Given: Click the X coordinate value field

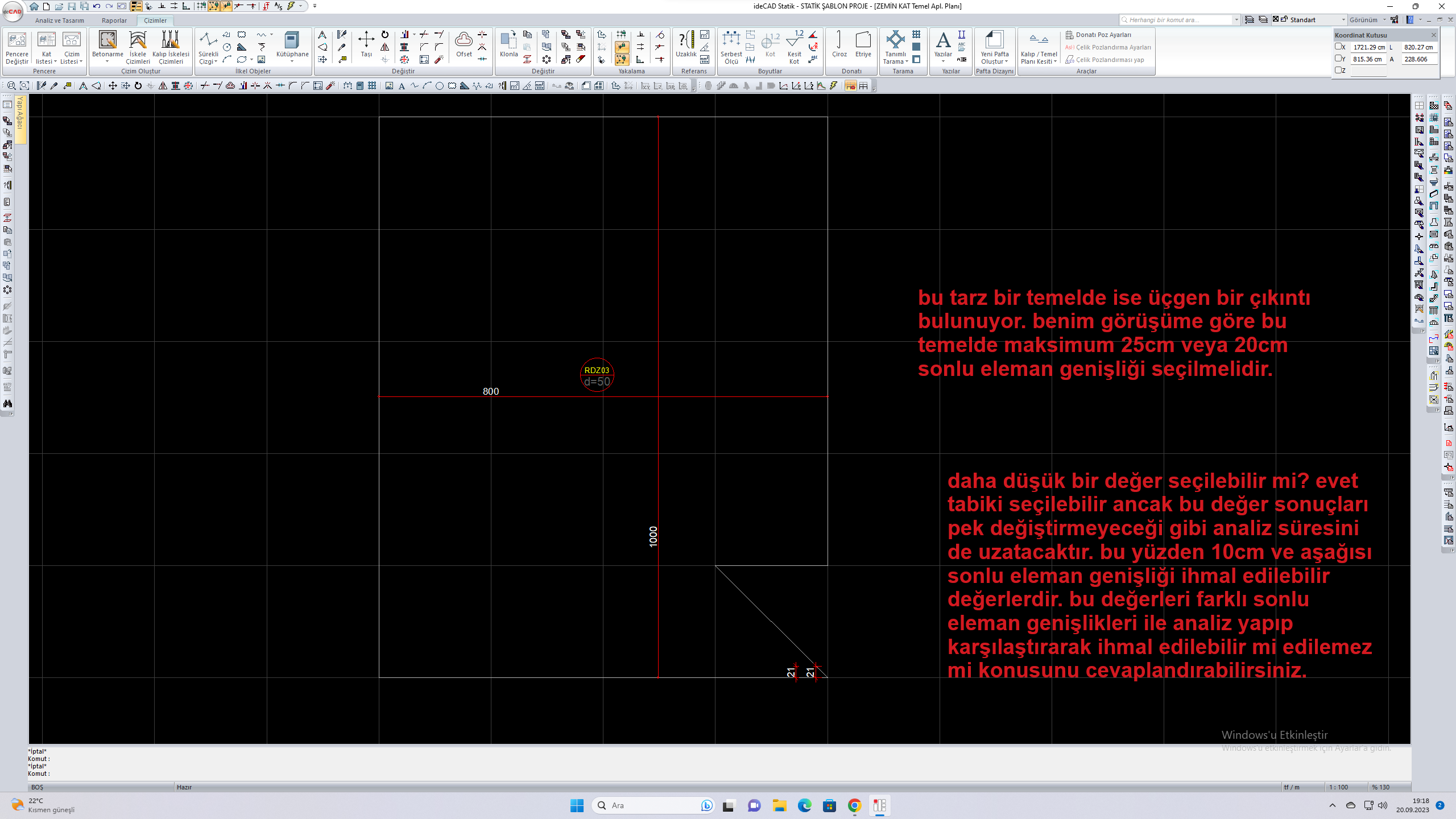Looking at the screenshot, I should 1368,47.
